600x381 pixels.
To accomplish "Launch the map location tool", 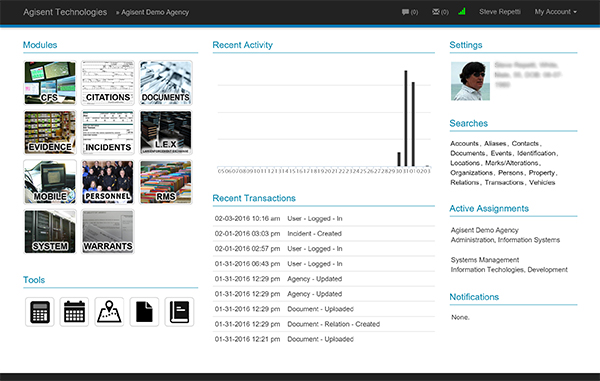I will 109,312.
